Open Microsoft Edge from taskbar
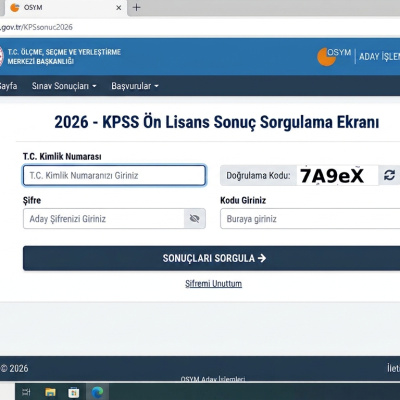400x400 pixels. coord(97,392)
